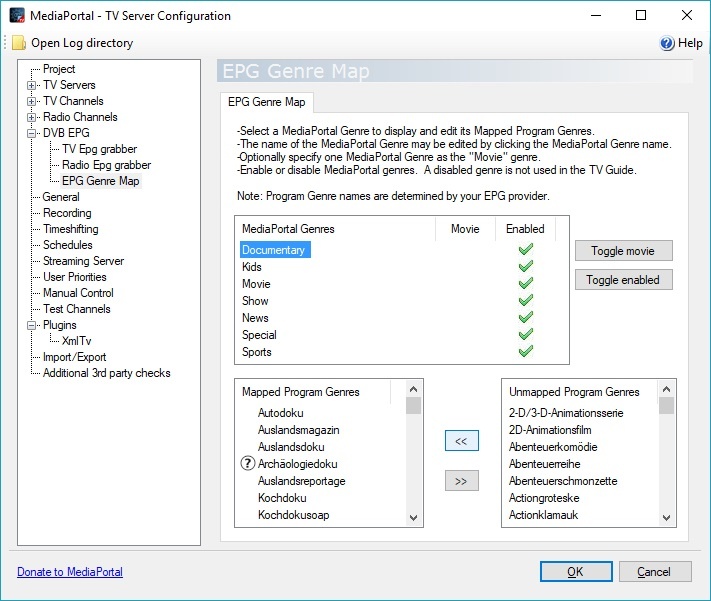Select Actionklamauk in unmapped genres
Image resolution: width=711 pixels, height=601 pixels.
pyautogui.click(x=543, y=515)
